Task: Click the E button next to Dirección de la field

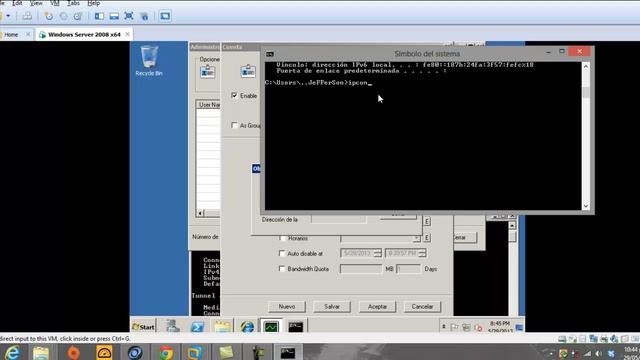Action: pyautogui.click(x=427, y=221)
